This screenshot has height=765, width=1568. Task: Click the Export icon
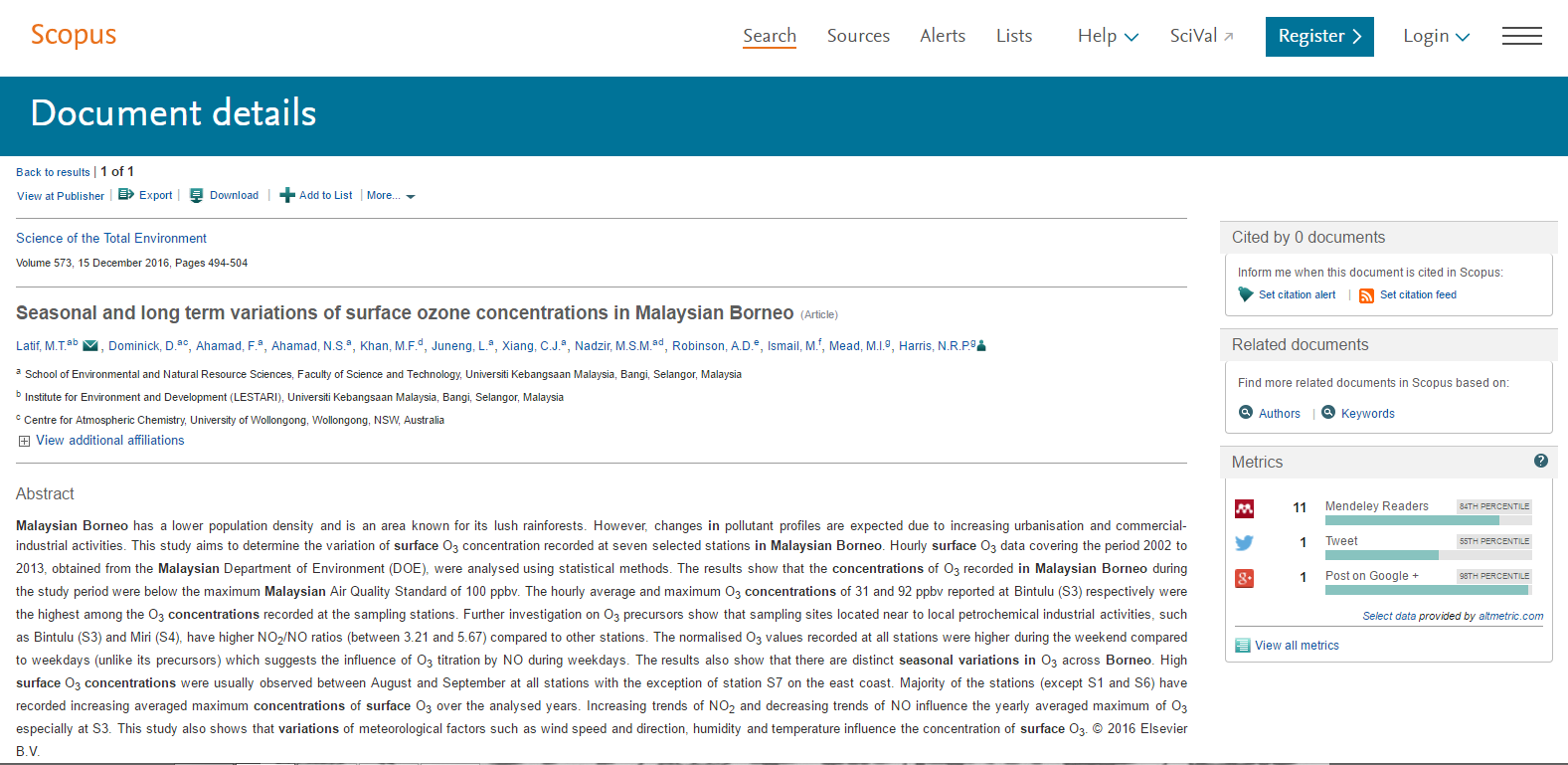(126, 195)
